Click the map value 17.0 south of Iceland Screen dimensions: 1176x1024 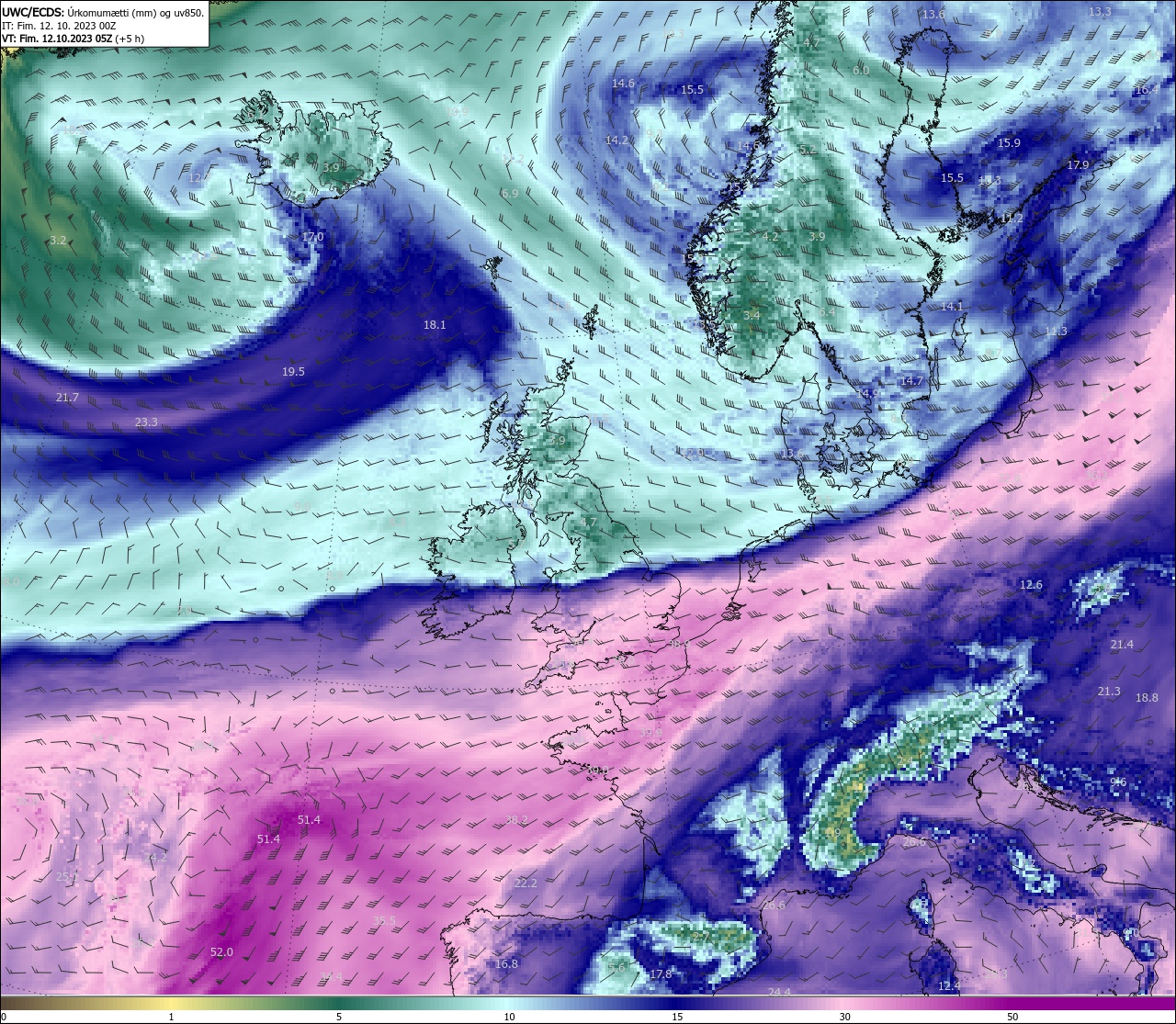coord(312,237)
